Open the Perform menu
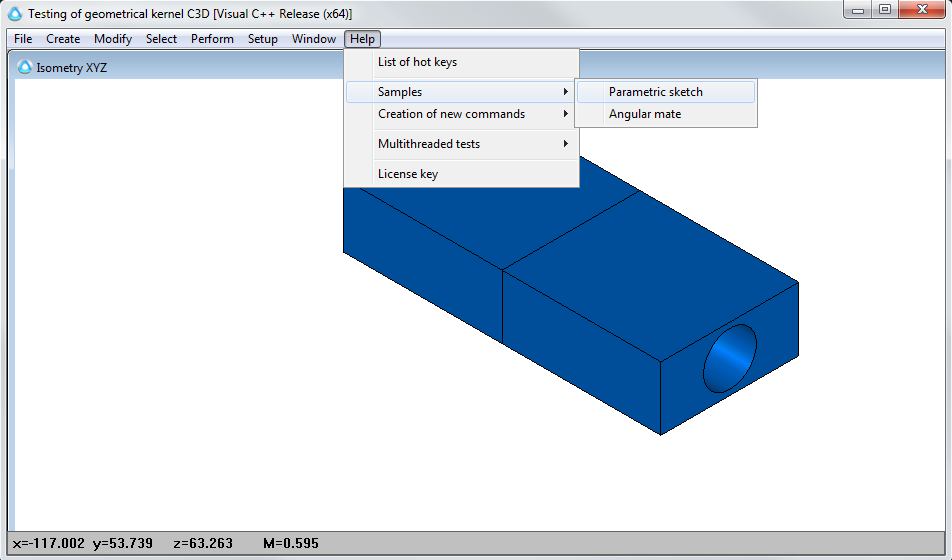The width and height of the screenshot is (952, 560). click(212, 39)
